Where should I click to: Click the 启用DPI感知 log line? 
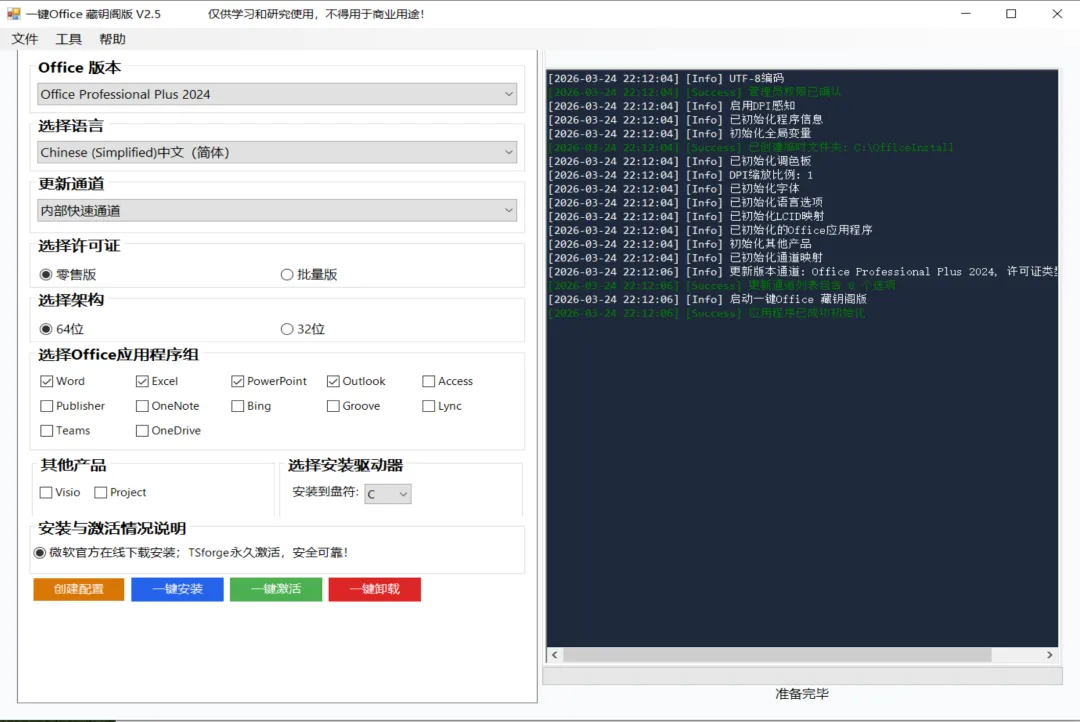click(672, 105)
